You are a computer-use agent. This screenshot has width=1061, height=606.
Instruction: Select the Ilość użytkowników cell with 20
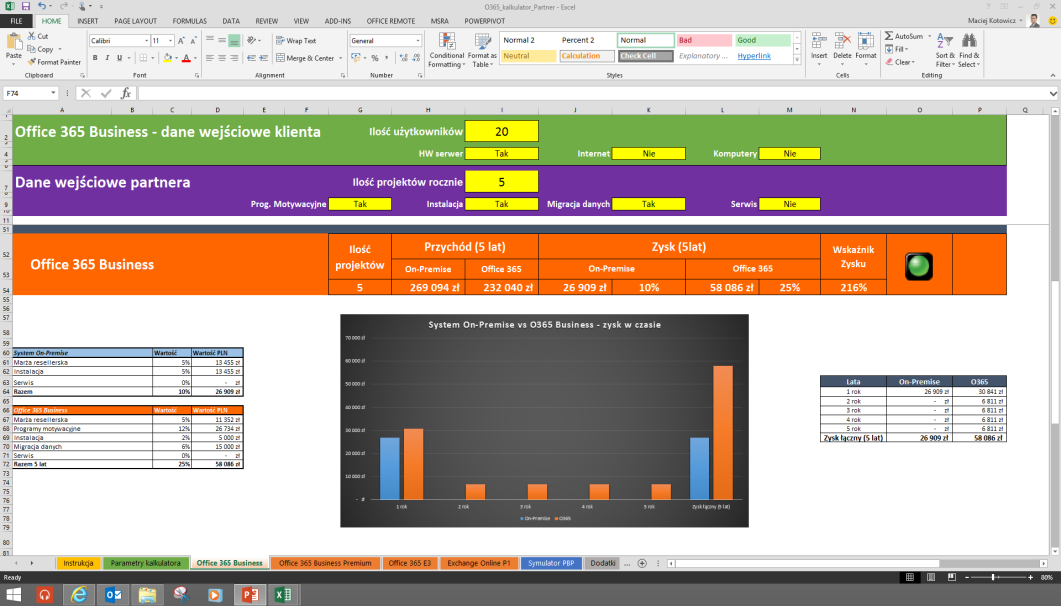click(501, 132)
